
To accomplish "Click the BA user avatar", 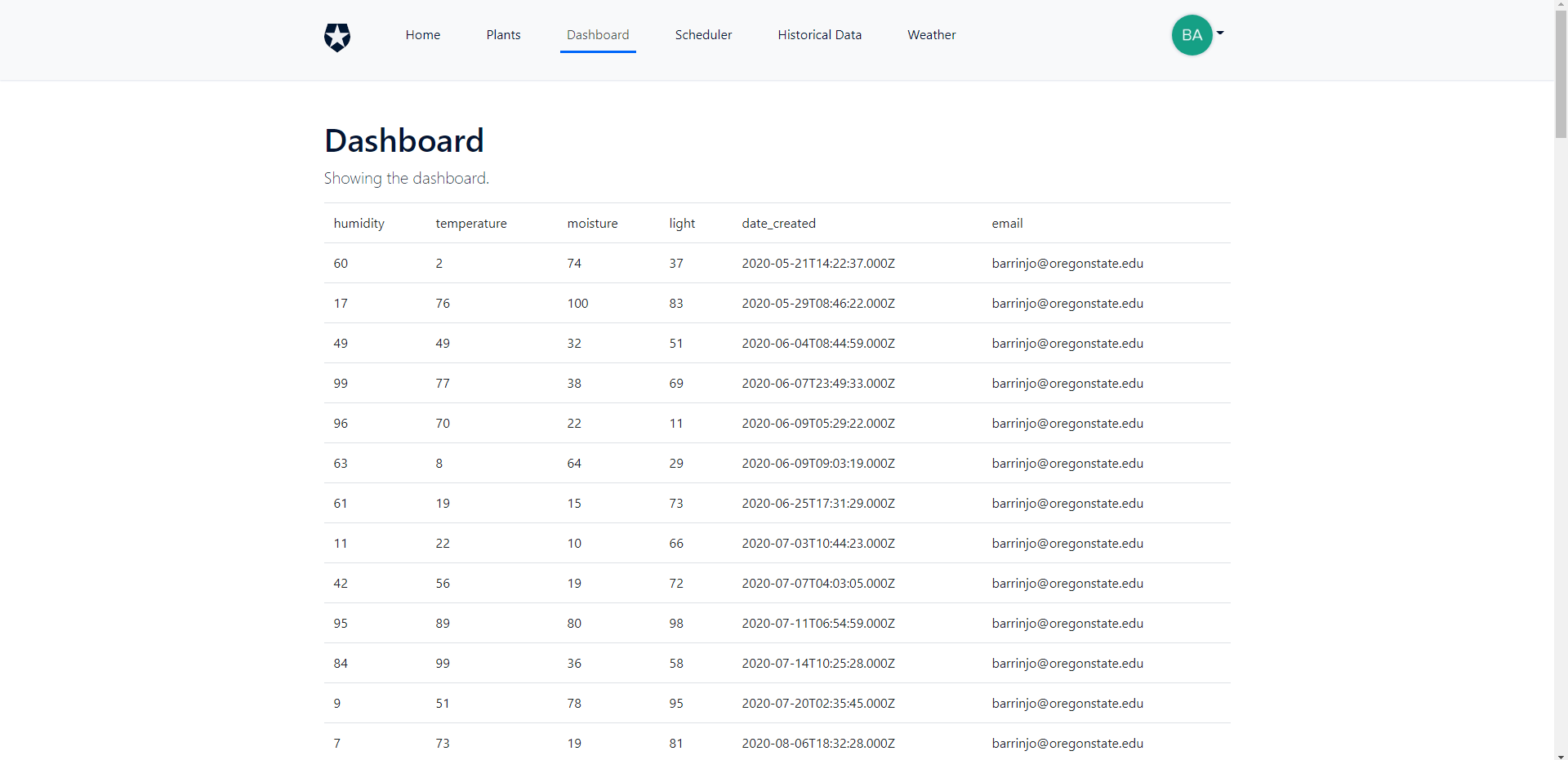I will point(1191,35).
